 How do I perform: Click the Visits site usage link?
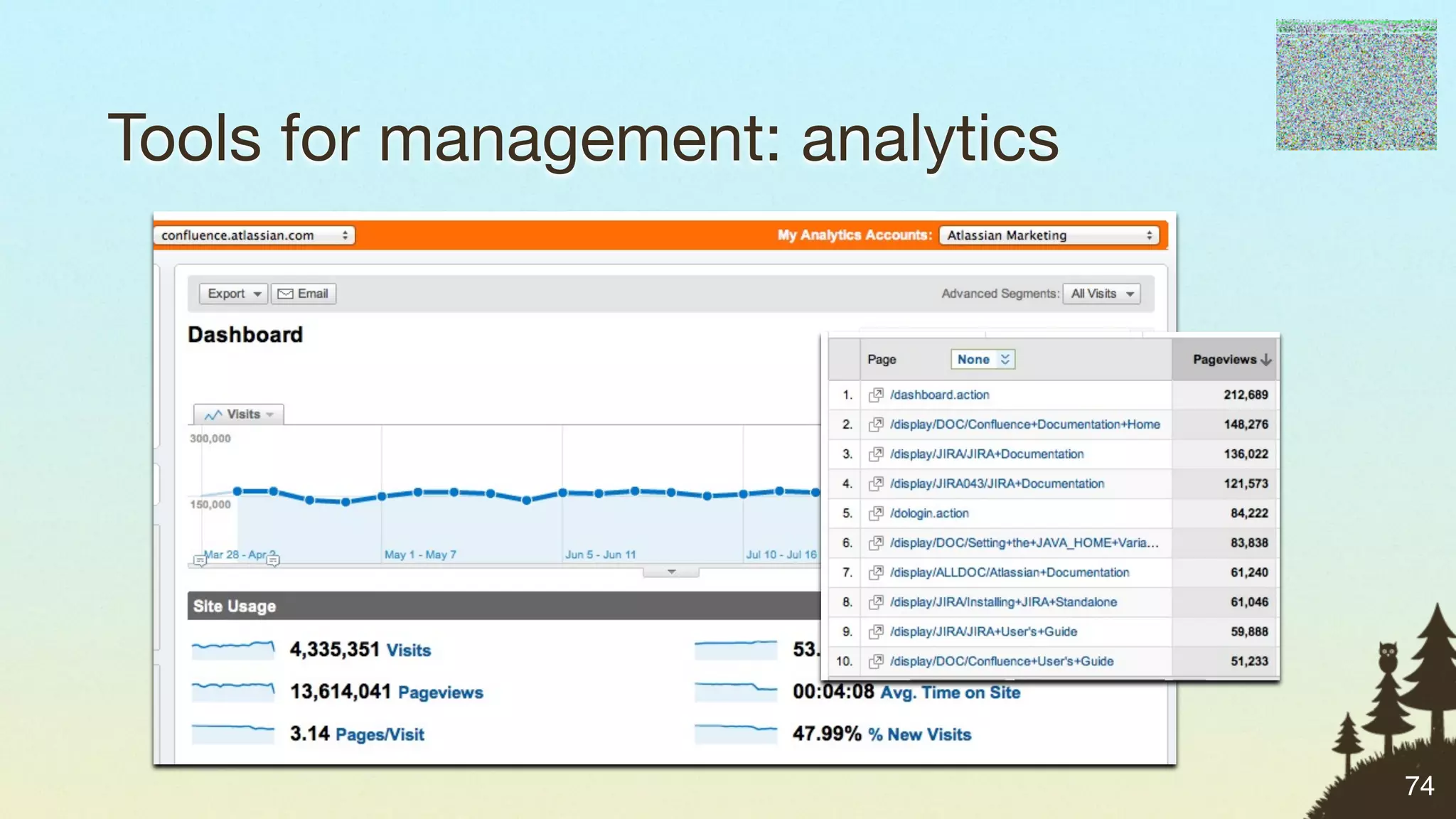(x=409, y=650)
